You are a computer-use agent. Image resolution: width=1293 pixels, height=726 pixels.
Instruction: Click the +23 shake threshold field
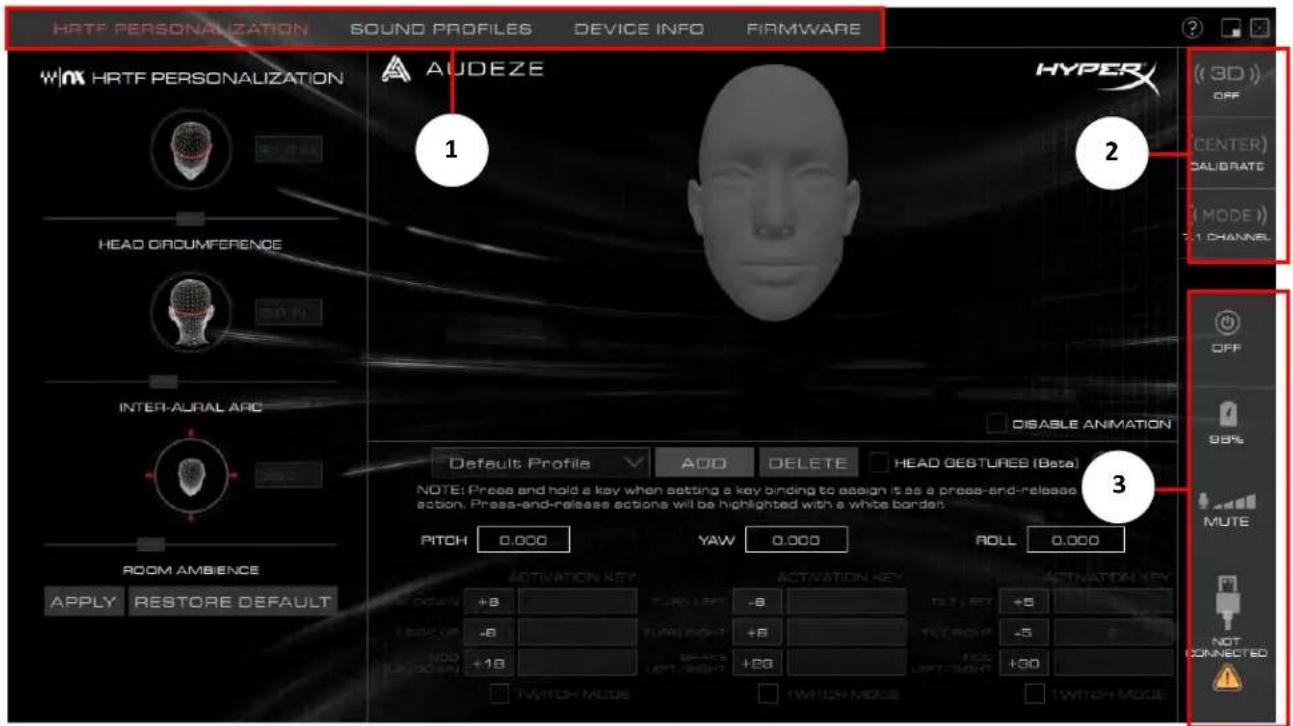tap(758, 662)
